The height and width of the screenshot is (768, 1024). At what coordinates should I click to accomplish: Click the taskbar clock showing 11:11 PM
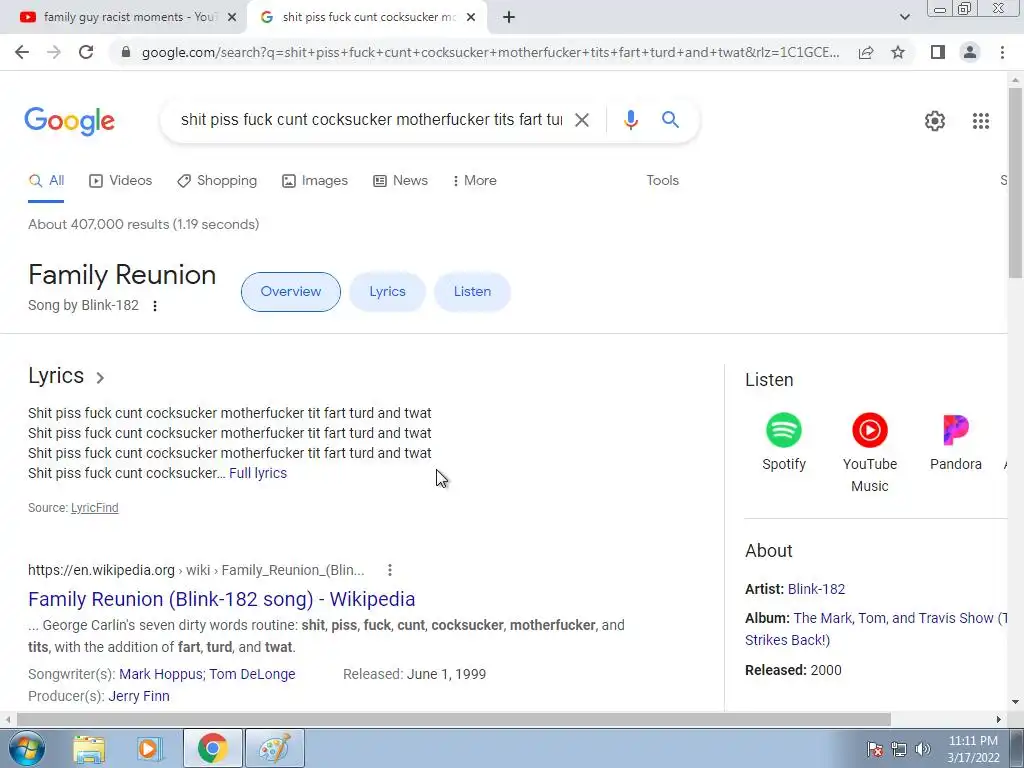(973, 749)
